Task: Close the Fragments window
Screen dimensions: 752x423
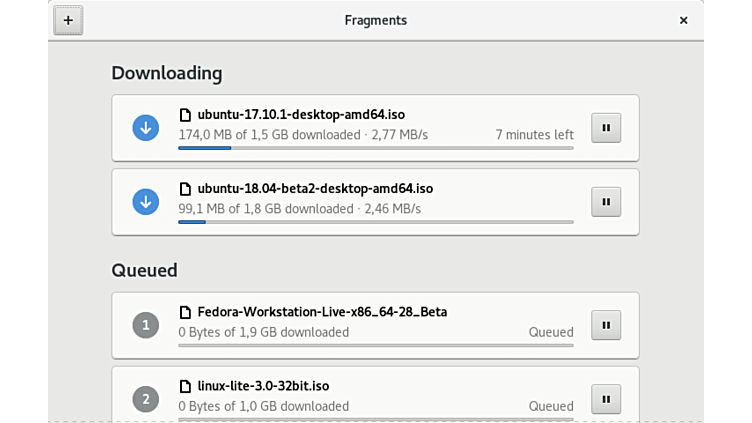Action: tap(684, 20)
